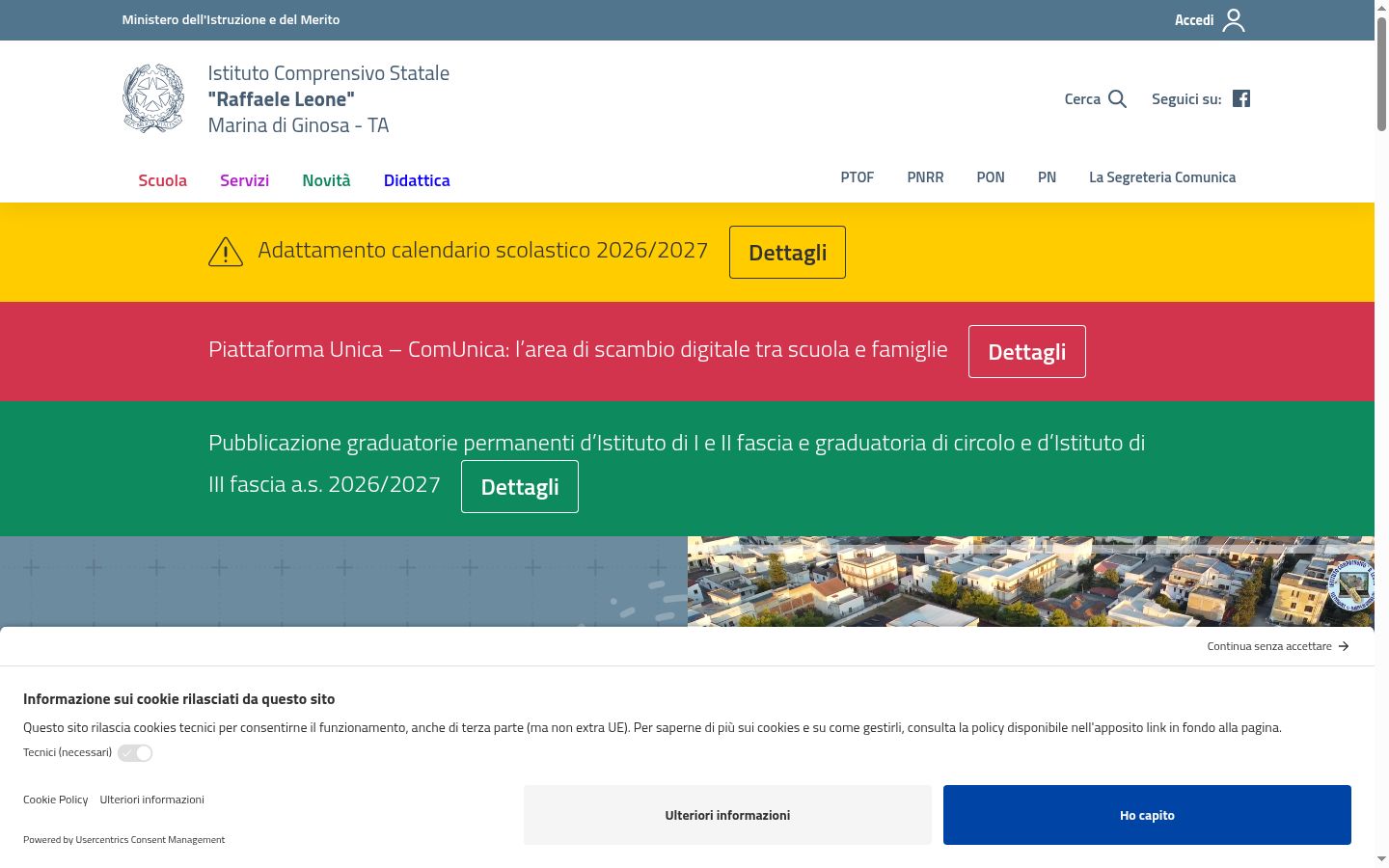Go to the PNRR page

(925, 177)
